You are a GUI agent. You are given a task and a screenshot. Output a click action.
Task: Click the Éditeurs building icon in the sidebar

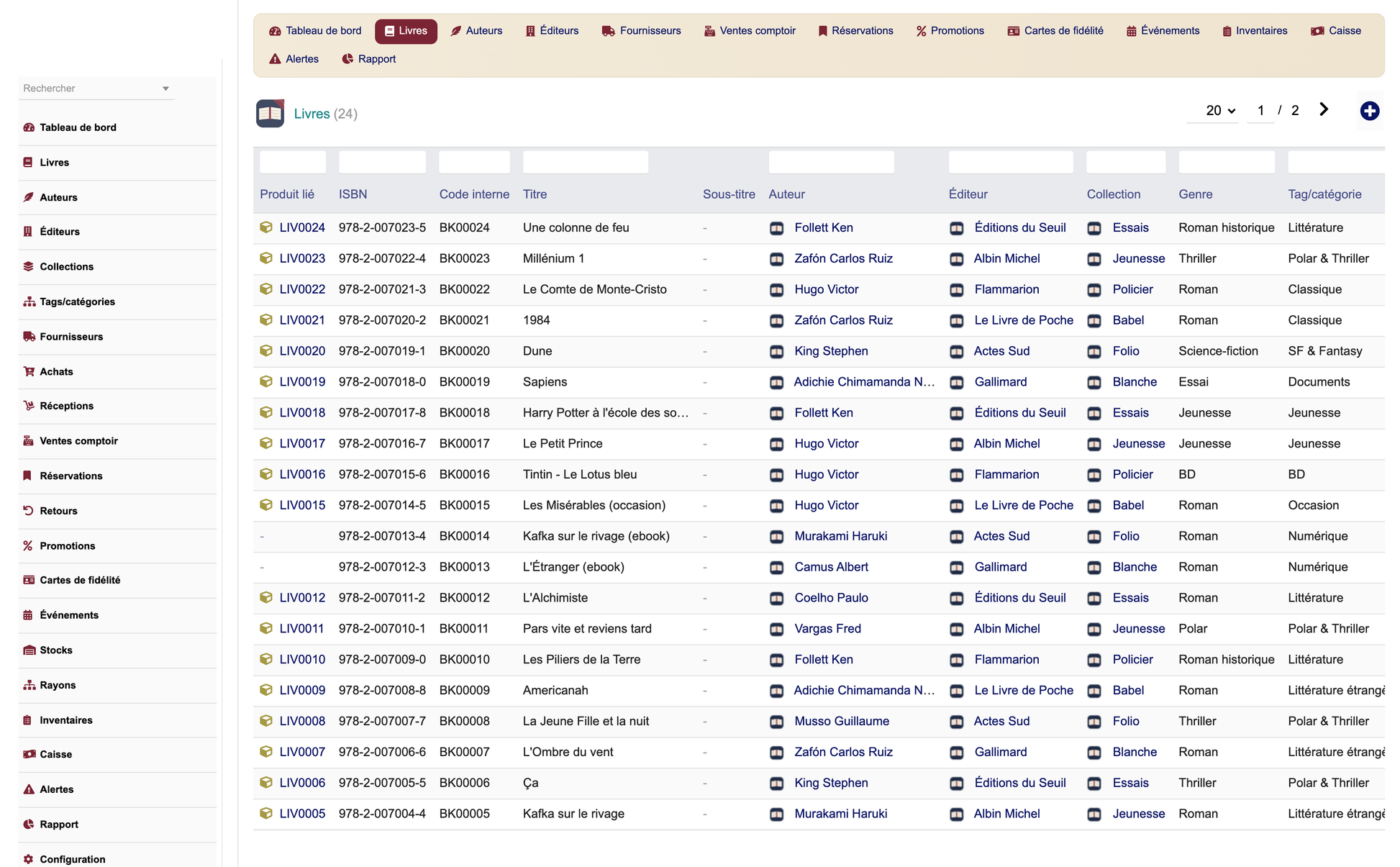[28, 232]
